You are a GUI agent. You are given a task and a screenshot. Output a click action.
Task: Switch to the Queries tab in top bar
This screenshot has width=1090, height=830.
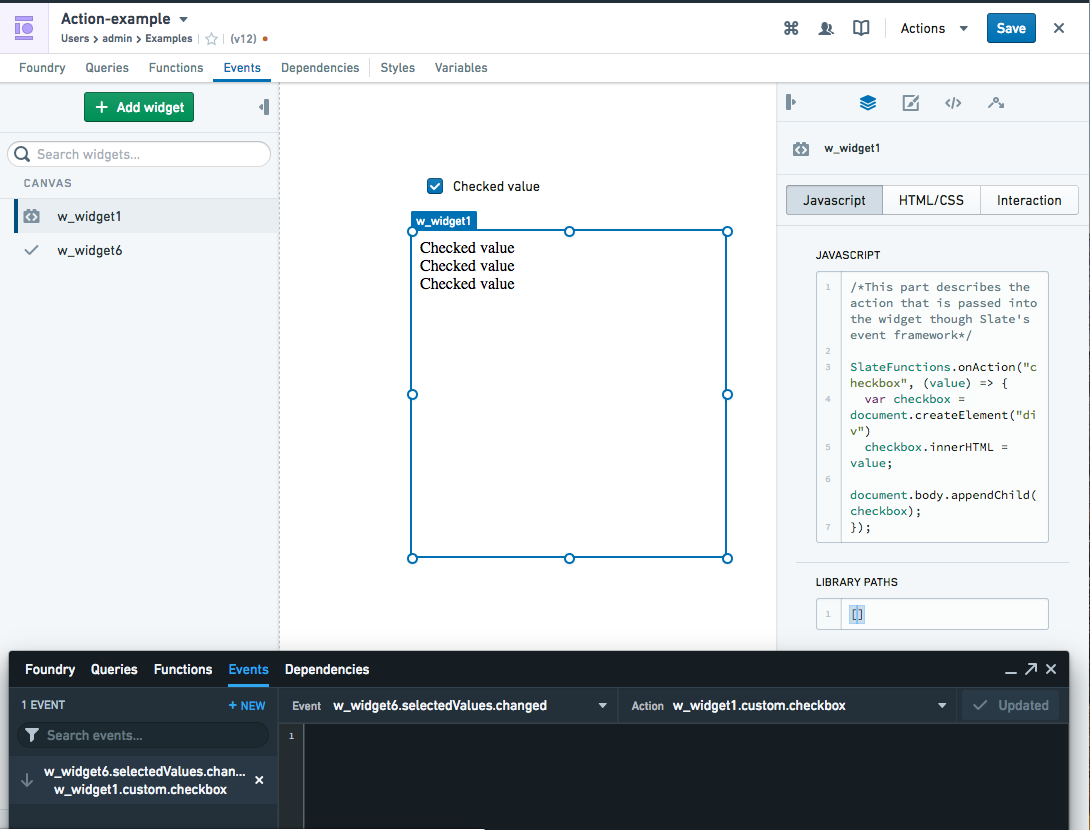coord(107,67)
